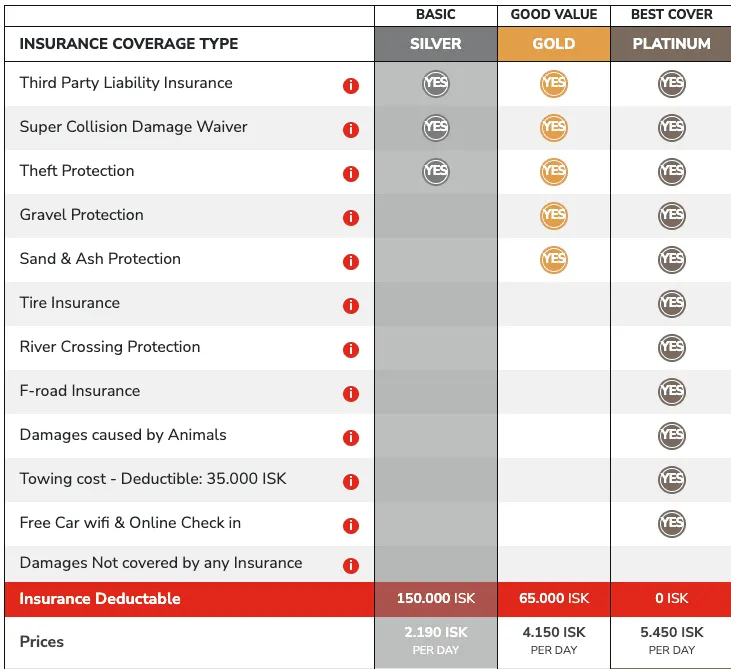The width and height of the screenshot is (731, 669).
Task: Click Silver YES badge for Third Party Liability
Action: coord(436,83)
